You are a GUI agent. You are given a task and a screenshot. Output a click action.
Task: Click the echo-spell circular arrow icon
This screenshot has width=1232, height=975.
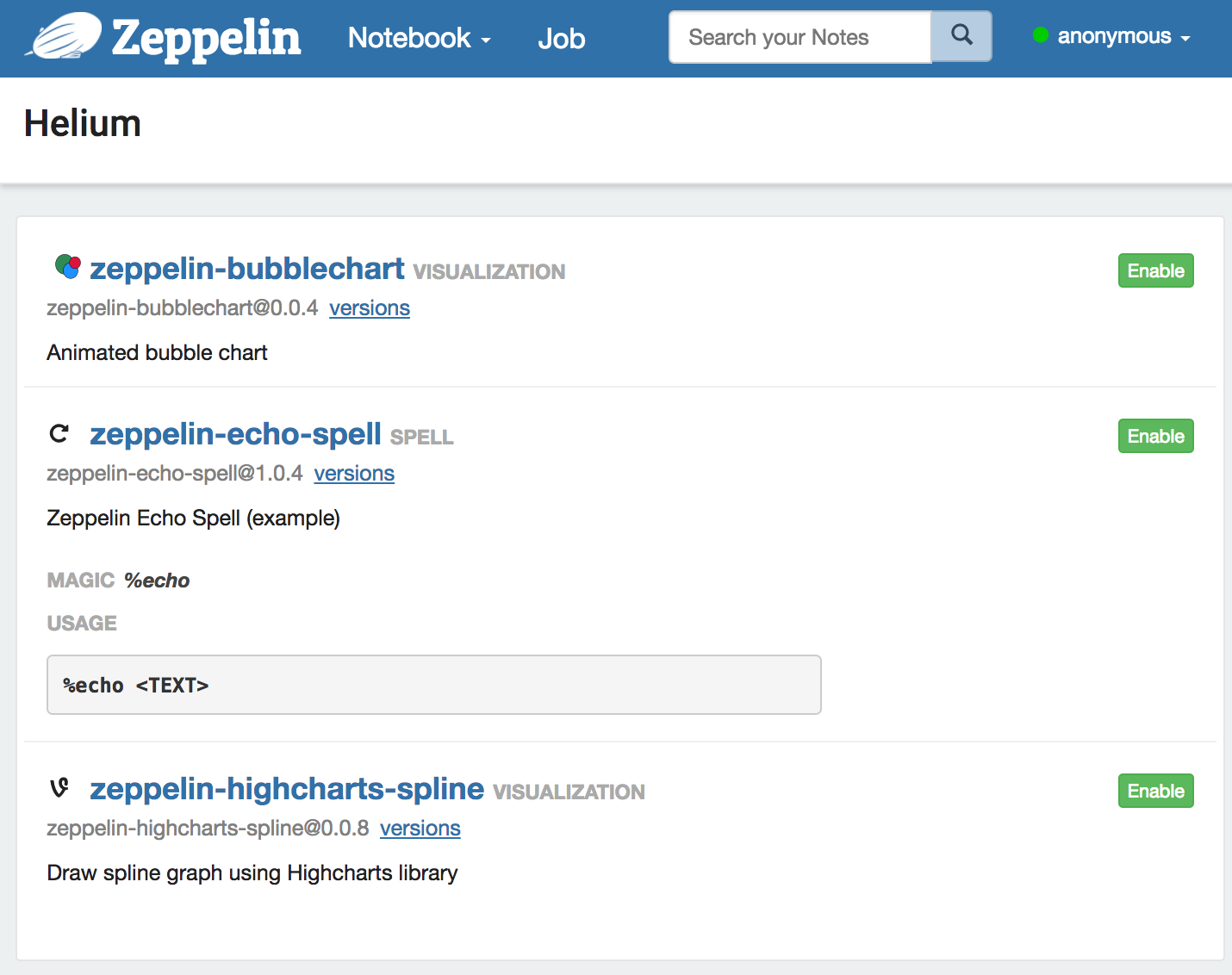tap(59, 433)
